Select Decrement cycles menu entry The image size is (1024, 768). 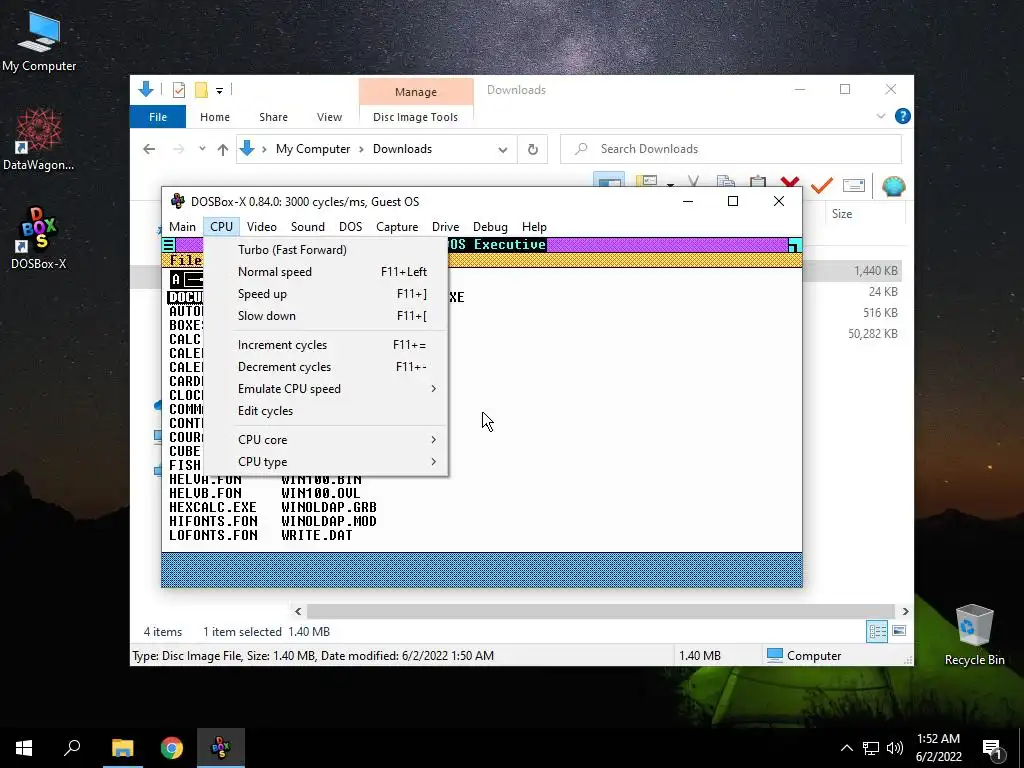point(326,367)
